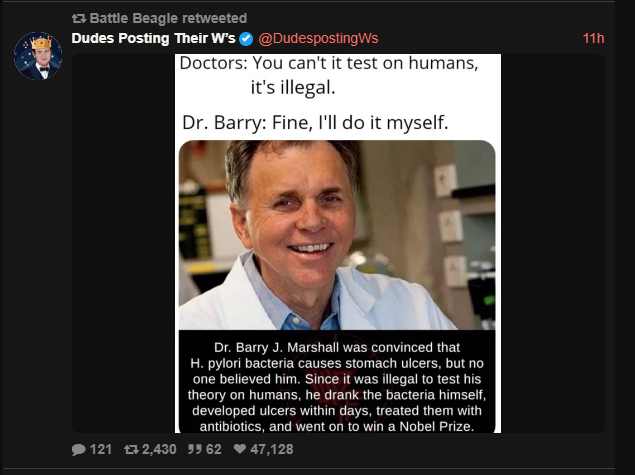Open the 'Dudes Posting Their W's' profile name
This screenshot has height=475, width=635.
click(x=153, y=38)
